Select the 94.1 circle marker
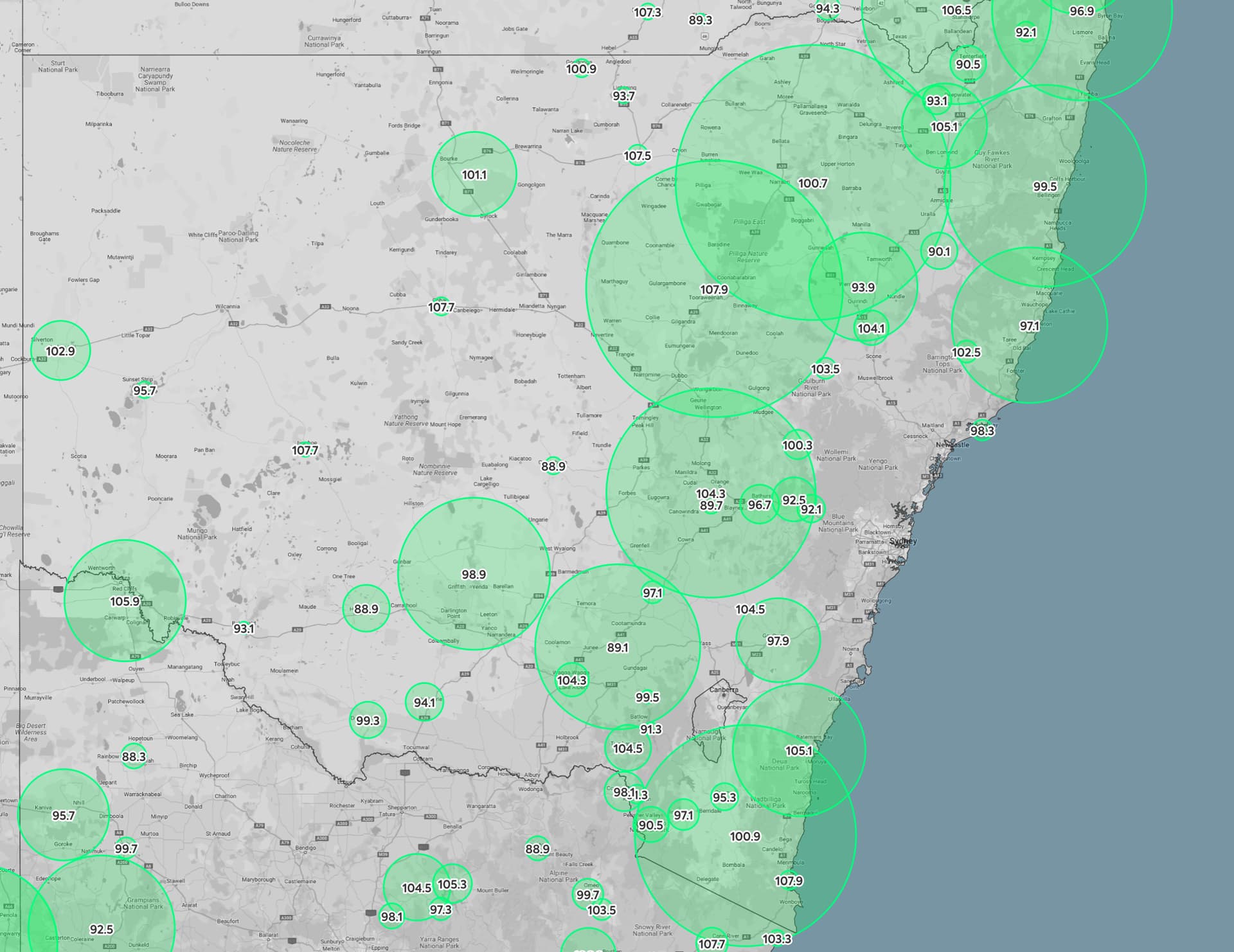 click(424, 703)
